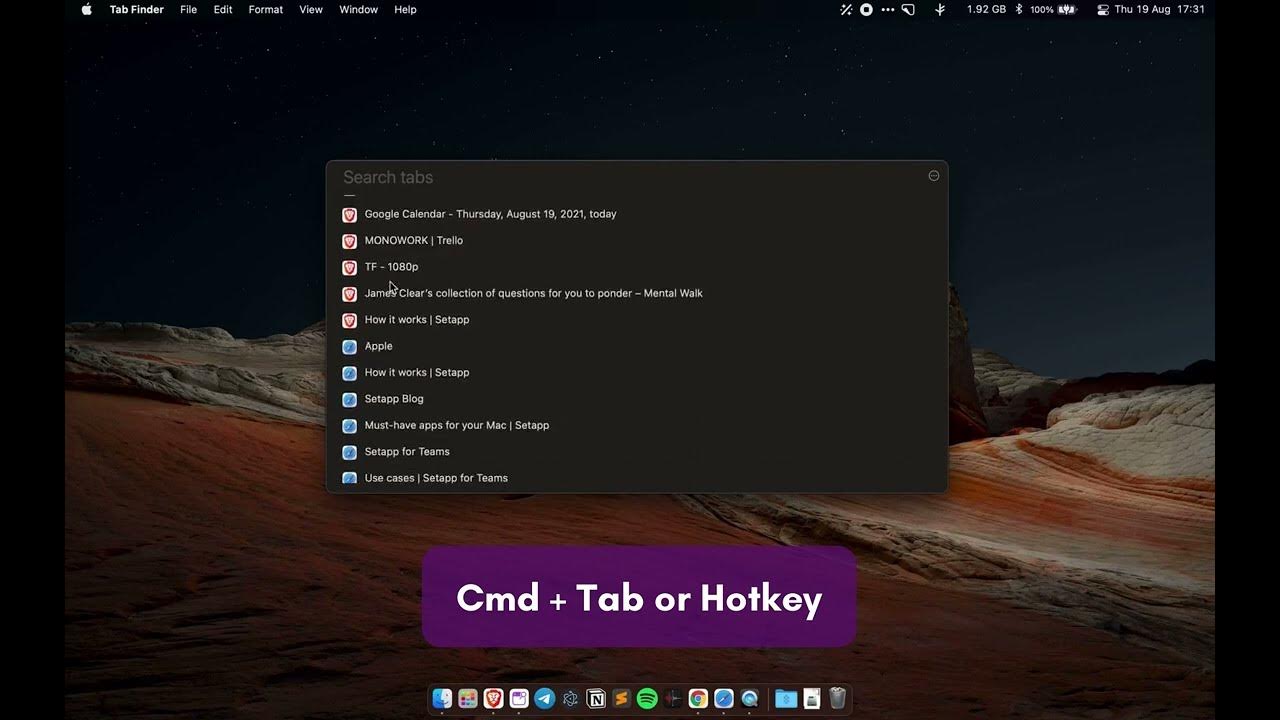Open QuickTime Player from the Dock
This screenshot has width=1280, height=720.
click(x=750, y=699)
